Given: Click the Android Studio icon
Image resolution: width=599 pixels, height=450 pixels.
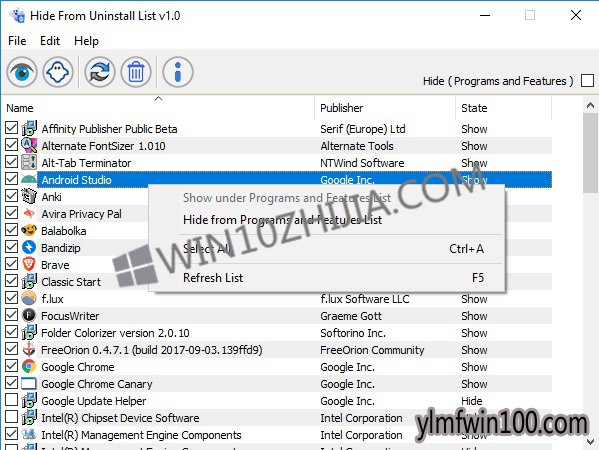Looking at the screenshot, I should point(29,180).
